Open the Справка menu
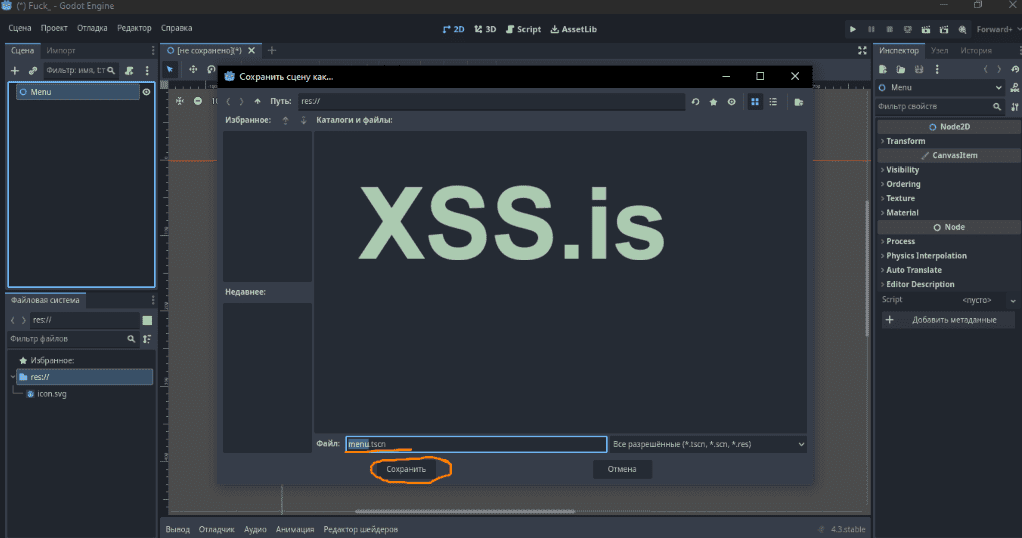This screenshot has height=538, width=1022. [x=176, y=28]
